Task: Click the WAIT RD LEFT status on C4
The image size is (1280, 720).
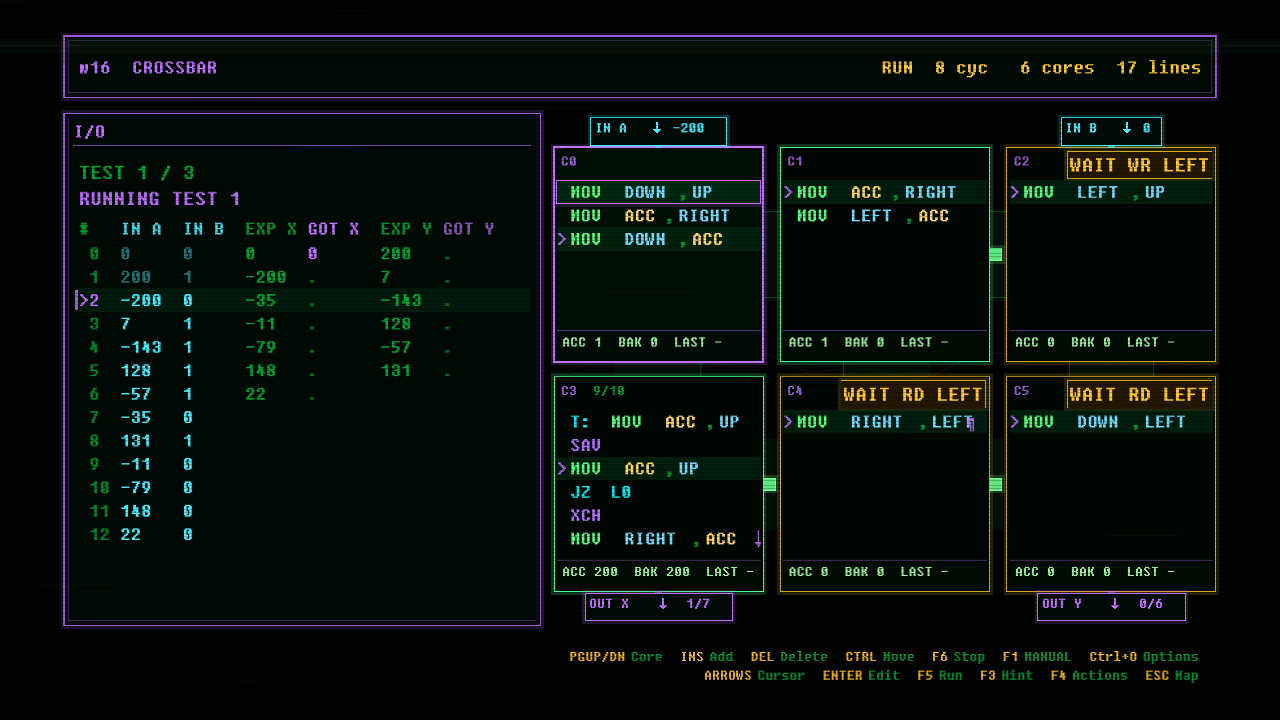Action: [x=912, y=395]
